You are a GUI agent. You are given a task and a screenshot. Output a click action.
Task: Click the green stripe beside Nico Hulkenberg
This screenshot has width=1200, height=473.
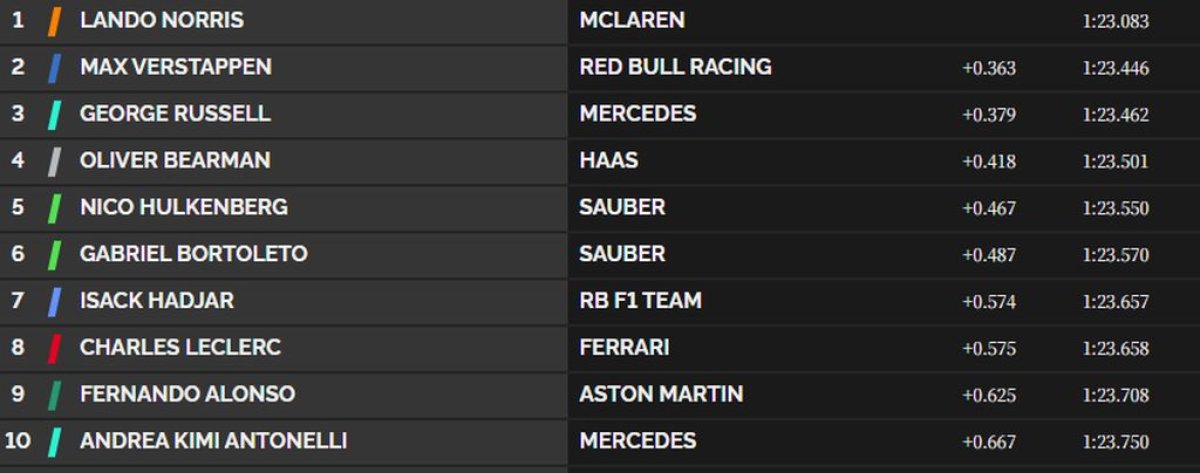[54, 208]
